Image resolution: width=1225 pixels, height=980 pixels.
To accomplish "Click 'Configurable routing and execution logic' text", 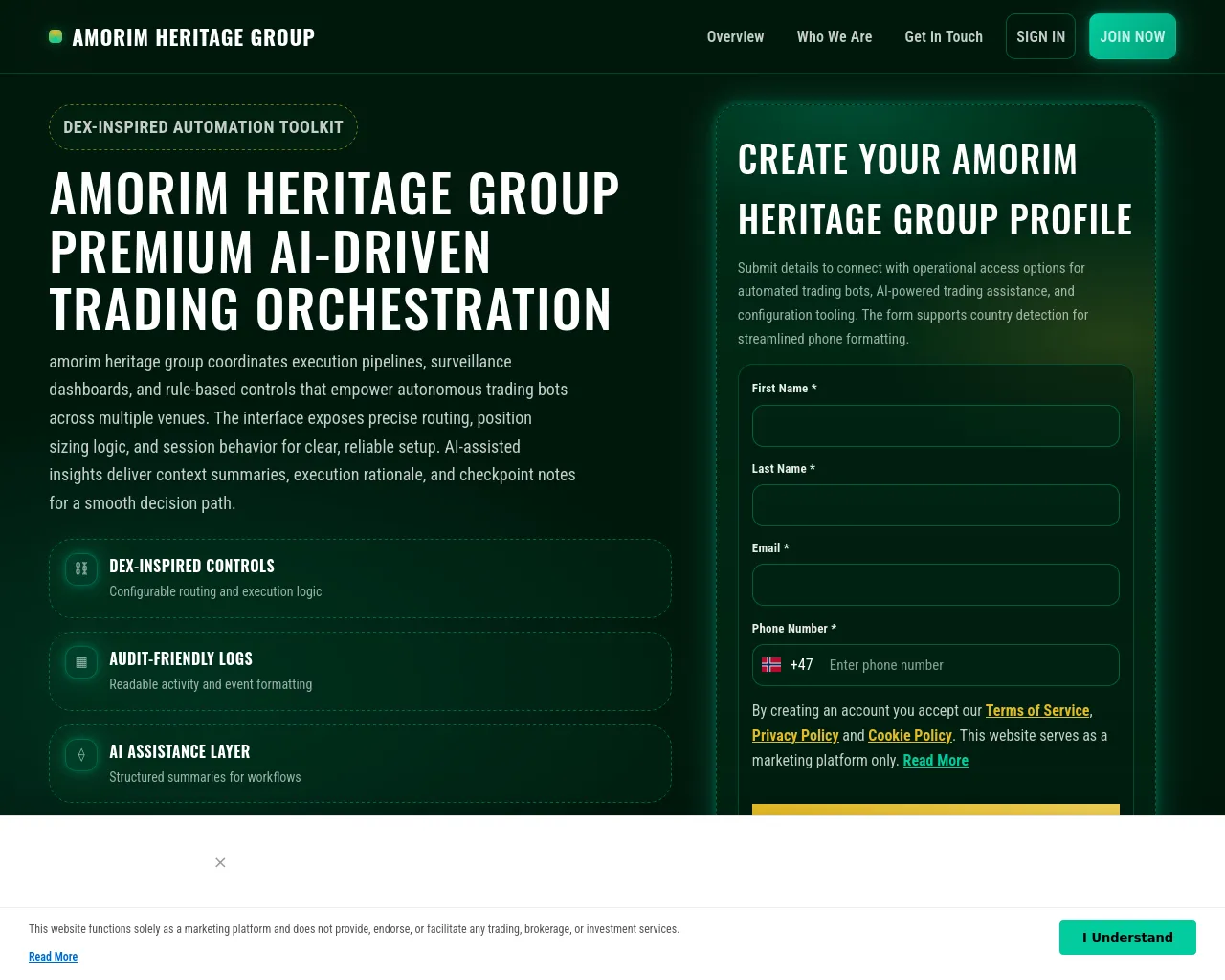I will [x=215, y=591].
